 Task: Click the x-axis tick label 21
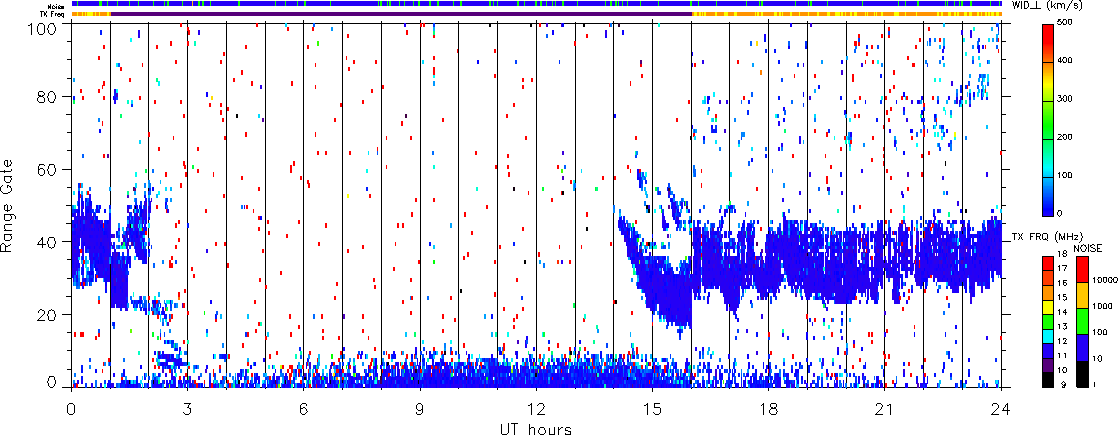pyautogui.click(x=885, y=410)
